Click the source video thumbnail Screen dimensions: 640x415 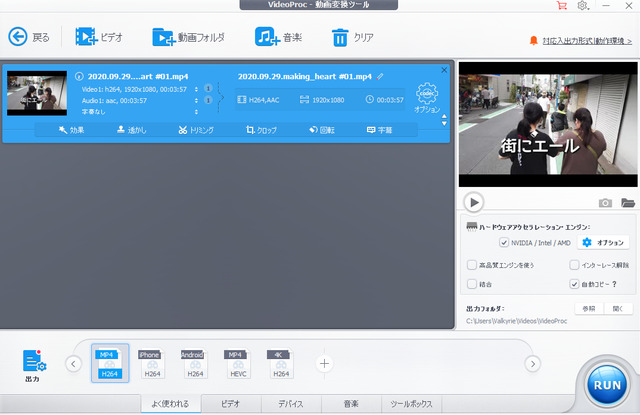tap(37, 93)
